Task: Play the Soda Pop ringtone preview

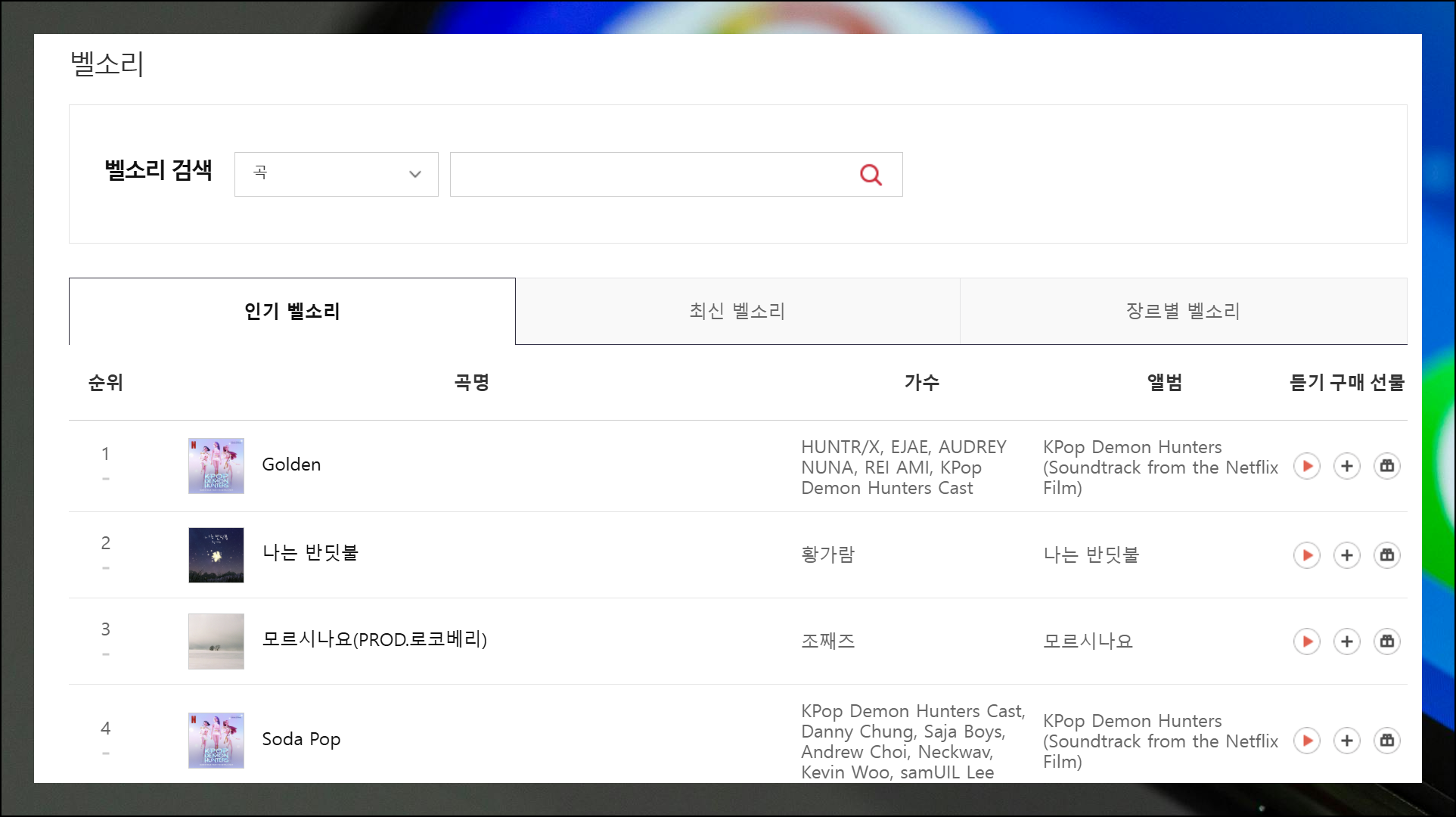Action: tap(1306, 741)
